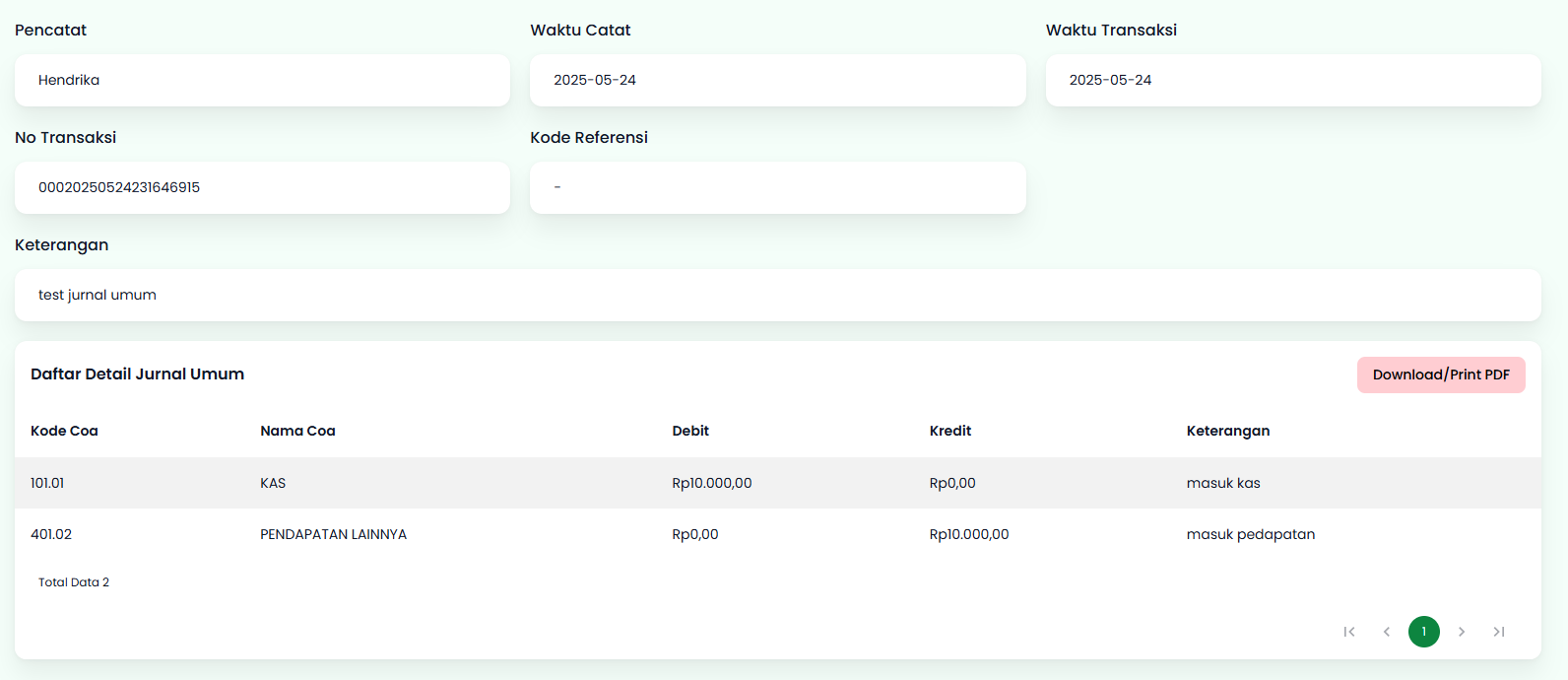Click the Waktu Catat date field
Screen dimensions: 1568x680
tap(777, 80)
